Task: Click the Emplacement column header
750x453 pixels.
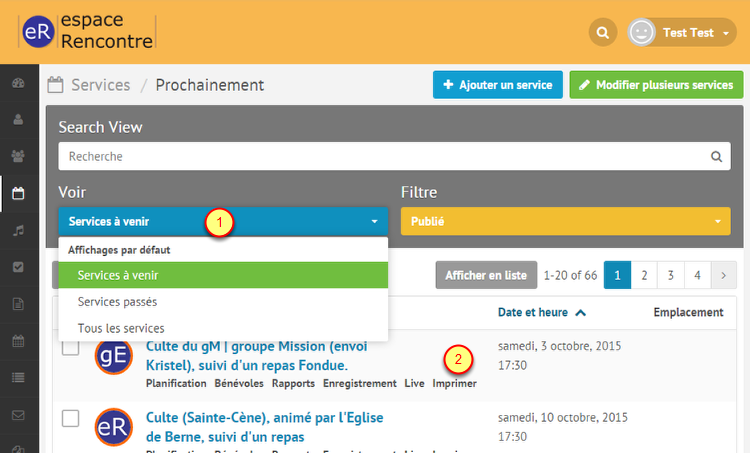Action: click(x=688, y=312)
